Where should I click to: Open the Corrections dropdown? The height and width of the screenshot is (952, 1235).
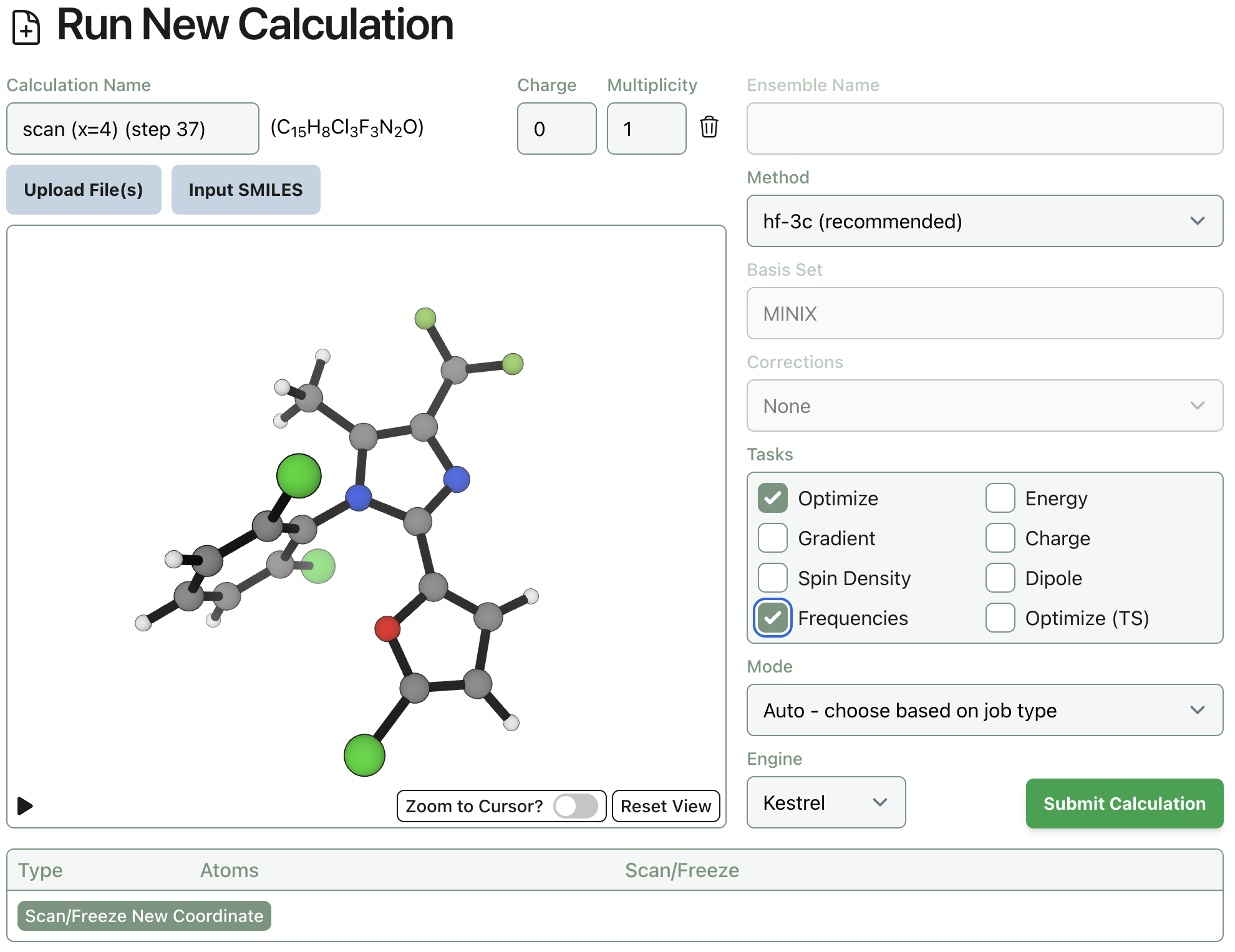tap(984, 406)
